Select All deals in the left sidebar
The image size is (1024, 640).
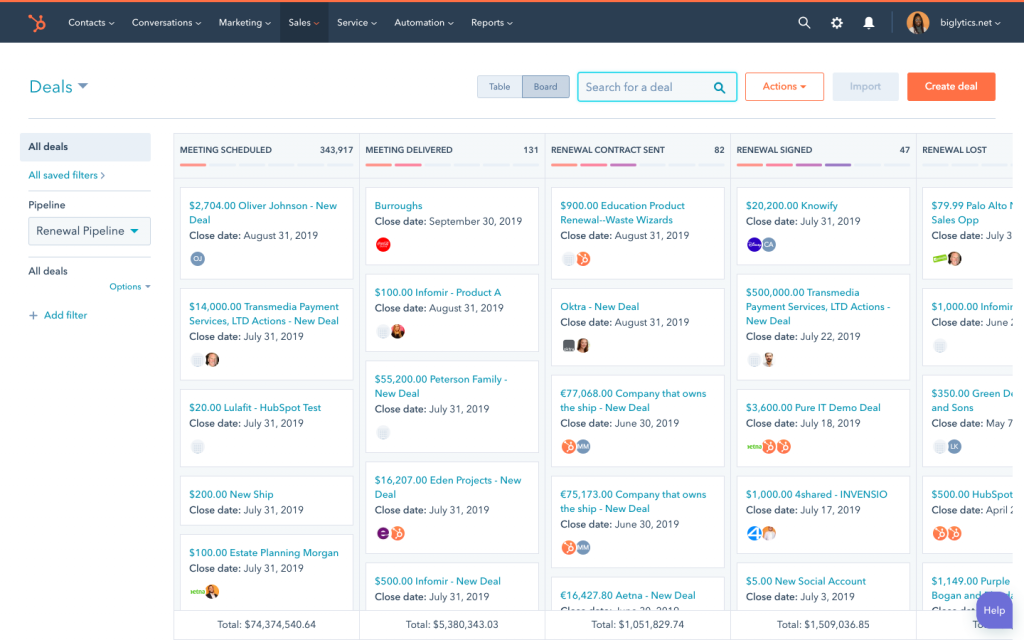click(x=86, y=147)
